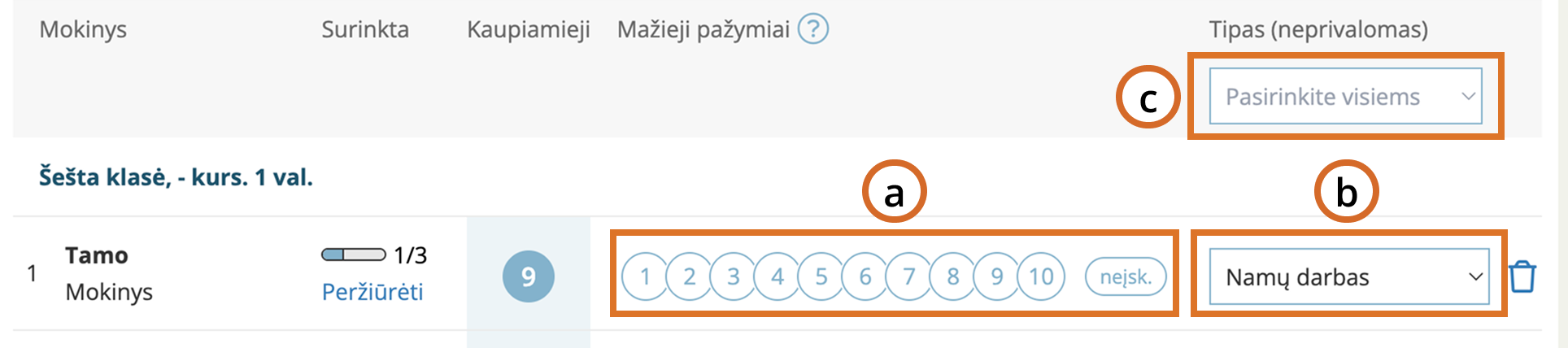Select grade 3 circle
This screenshot has width=1568, height=348.
coord(733,277)
